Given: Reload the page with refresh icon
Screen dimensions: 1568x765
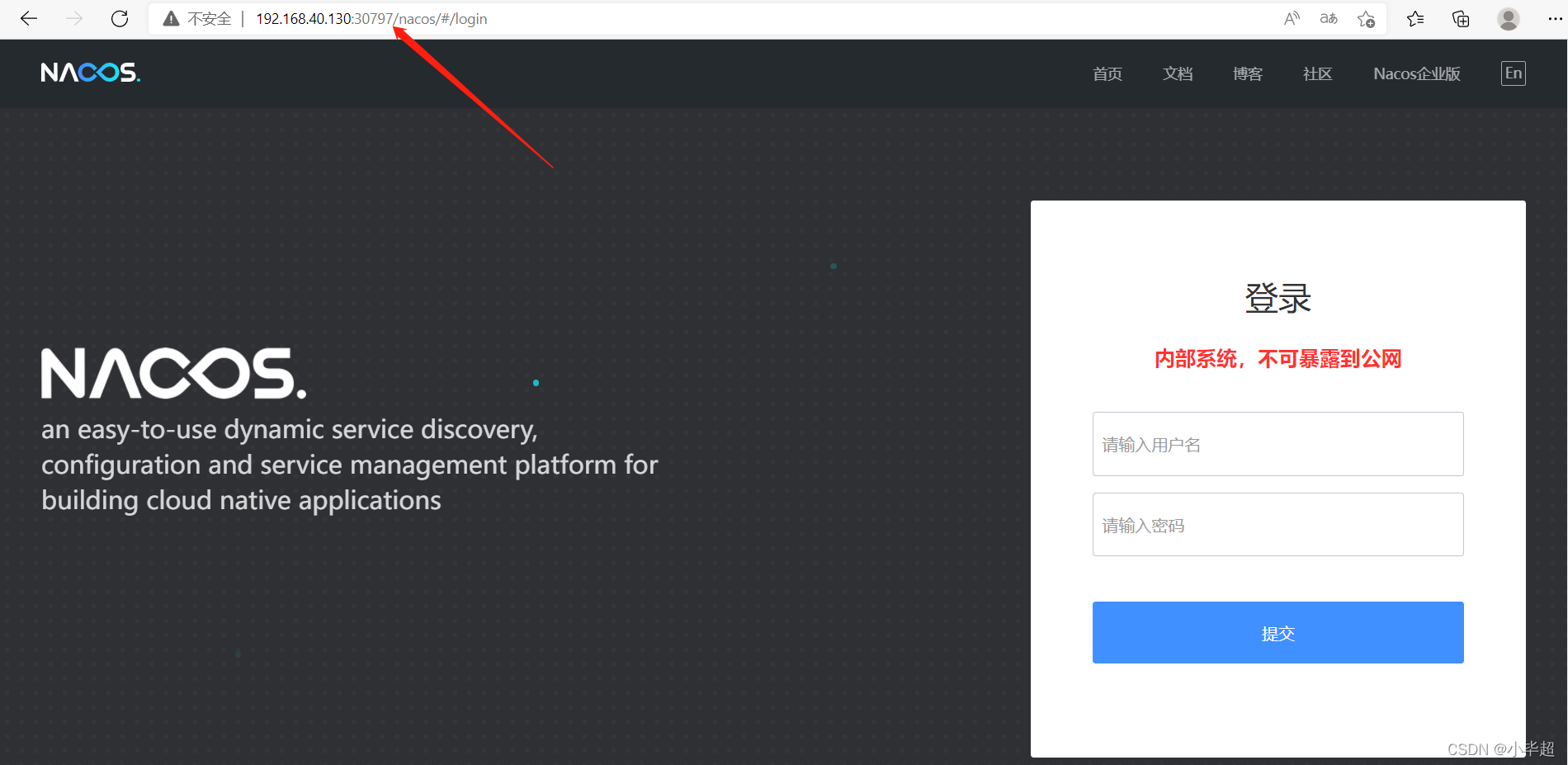Looking at the screenshot, I should (x=120, y=18).
